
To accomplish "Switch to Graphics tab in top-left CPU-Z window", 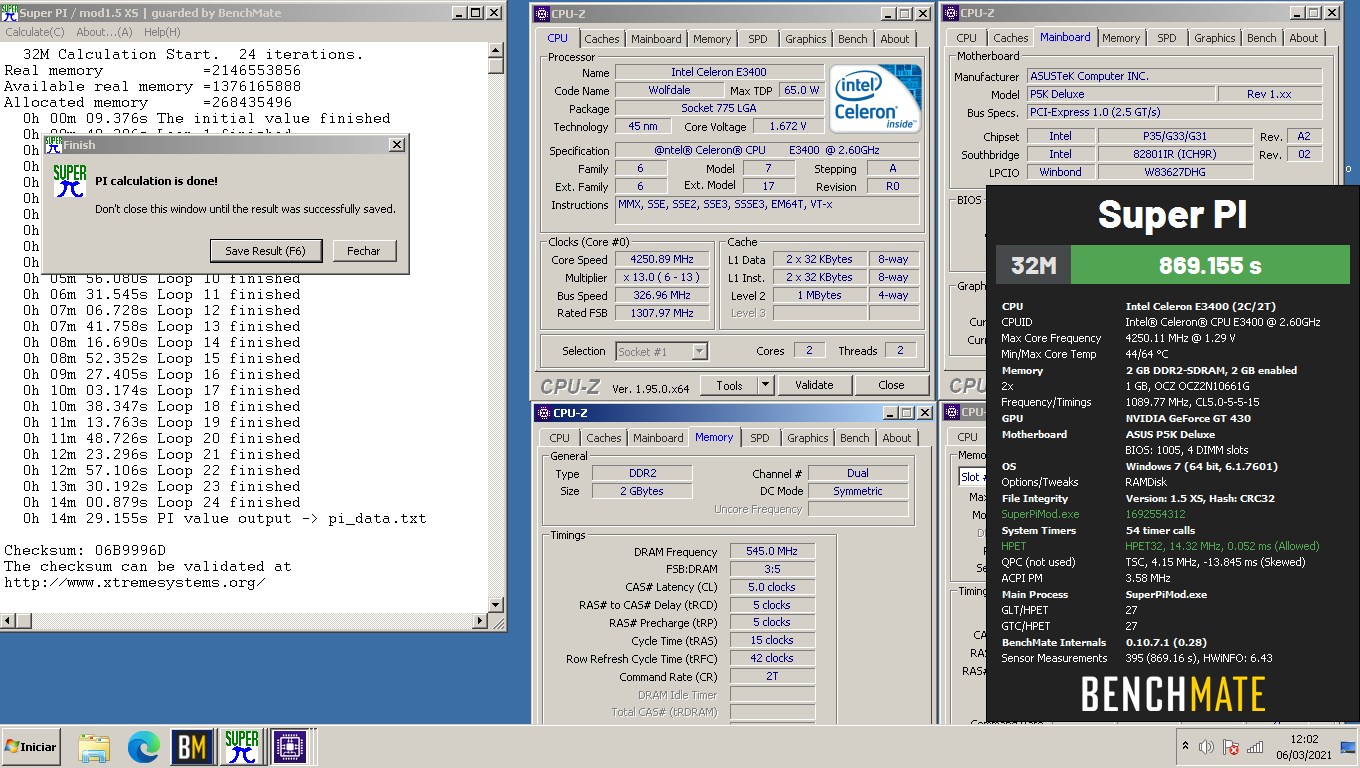I will point(806,39).
